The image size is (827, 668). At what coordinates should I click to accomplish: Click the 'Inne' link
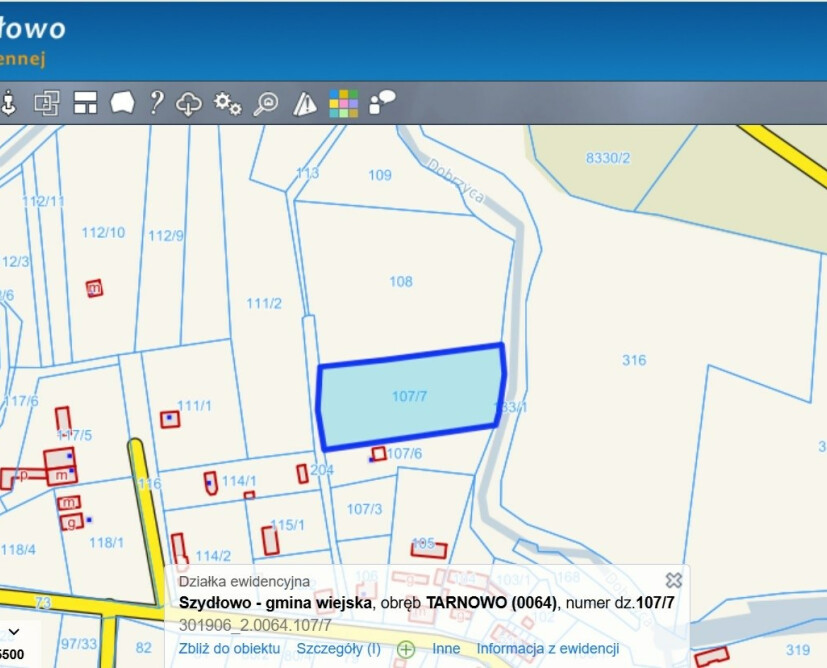pyautogui.click(x=446, y=648)
